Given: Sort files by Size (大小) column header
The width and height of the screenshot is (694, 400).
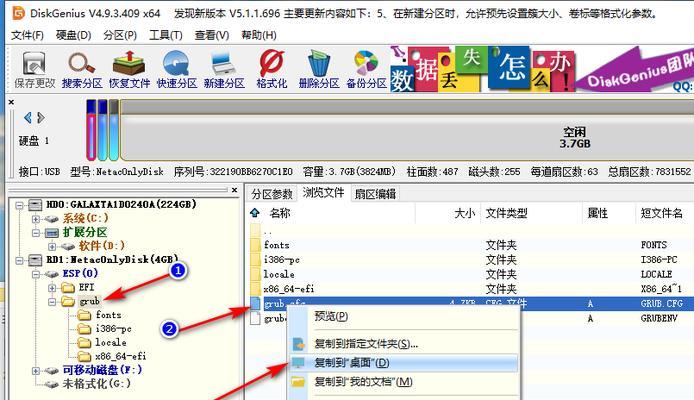Looking at the screenshot, I should [x=464, y=213].
